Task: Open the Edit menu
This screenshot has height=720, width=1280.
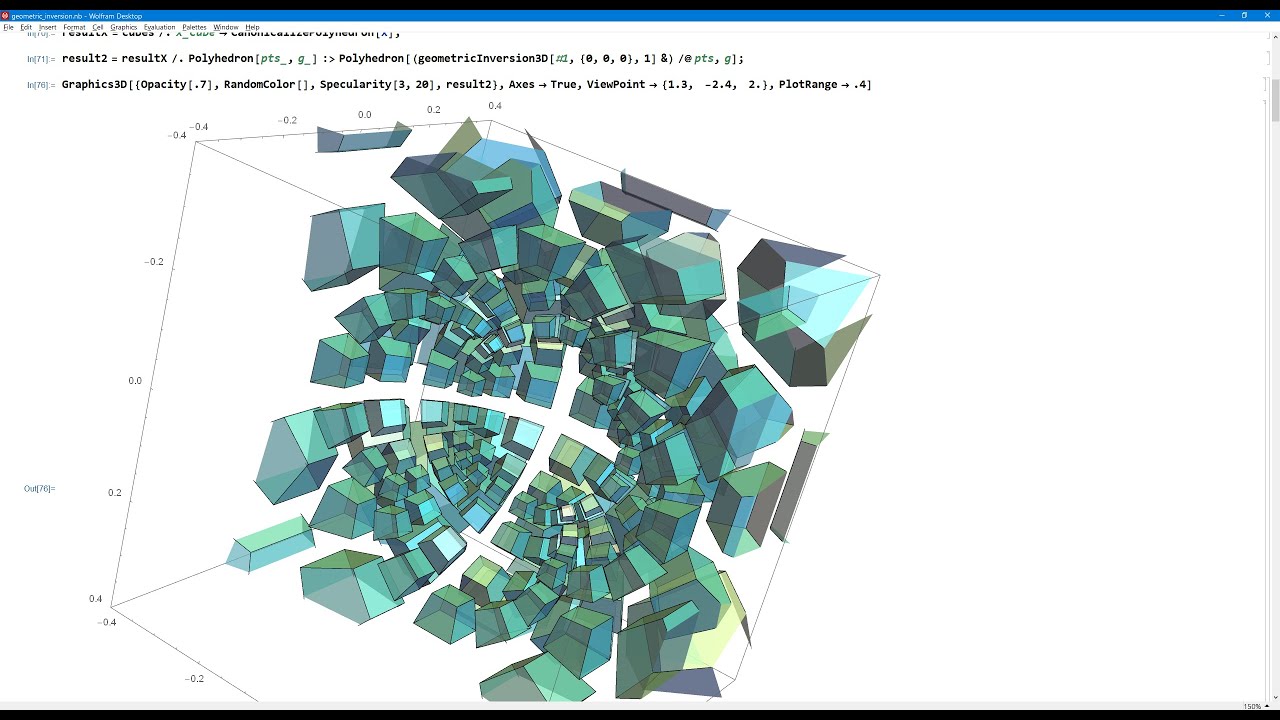Action: pyautogui.click(x=26, y=27)
